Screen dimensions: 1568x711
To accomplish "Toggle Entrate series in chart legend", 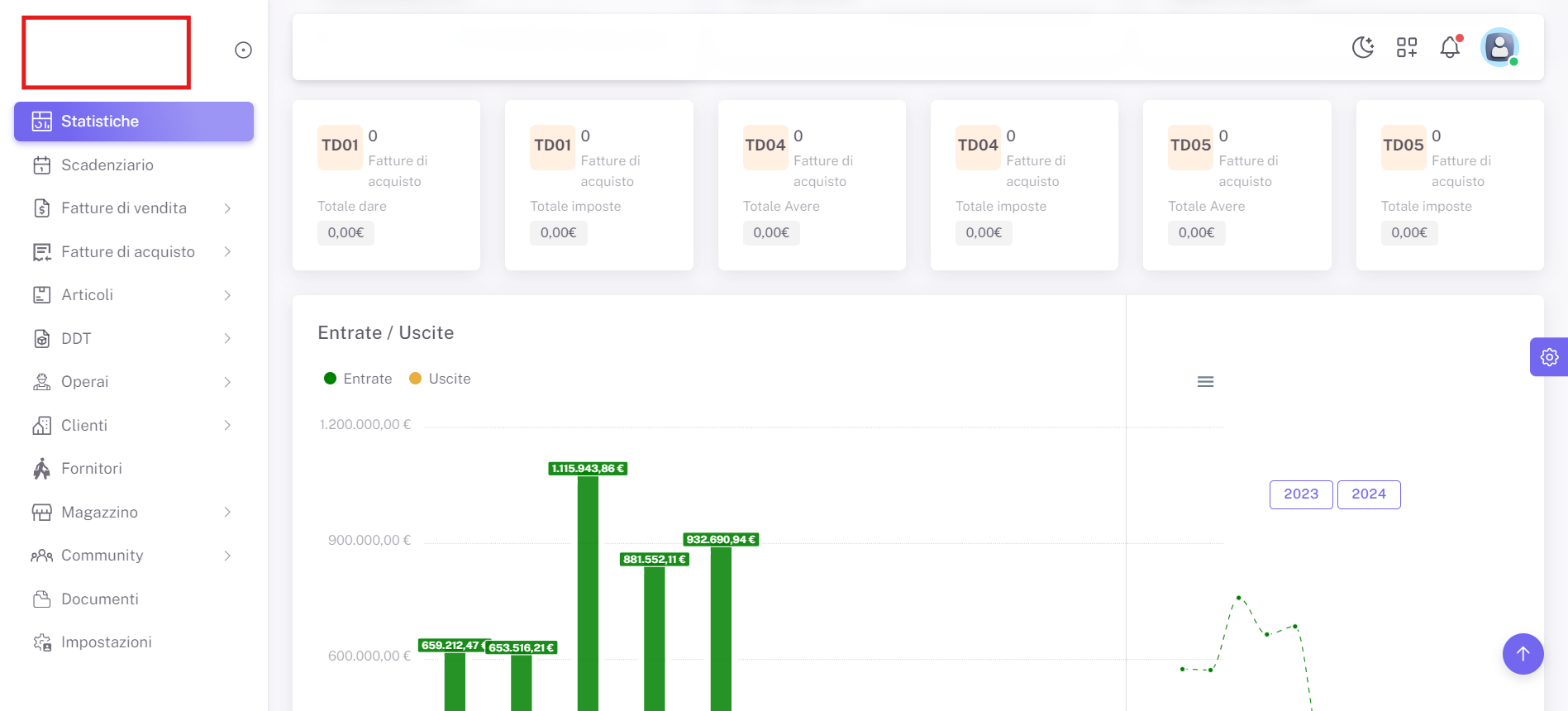I will click(359, 379).
